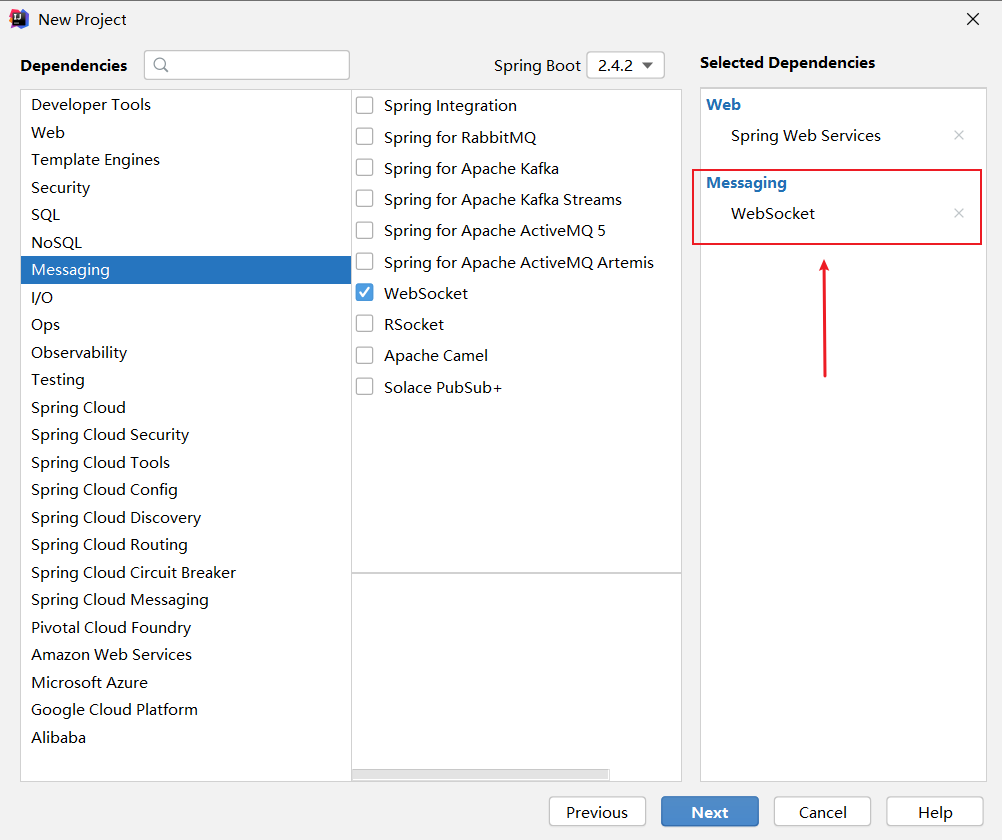Select Spring Web Services in selected list
The height and width of the screenshot is (840, 1002).
(805, 136)
